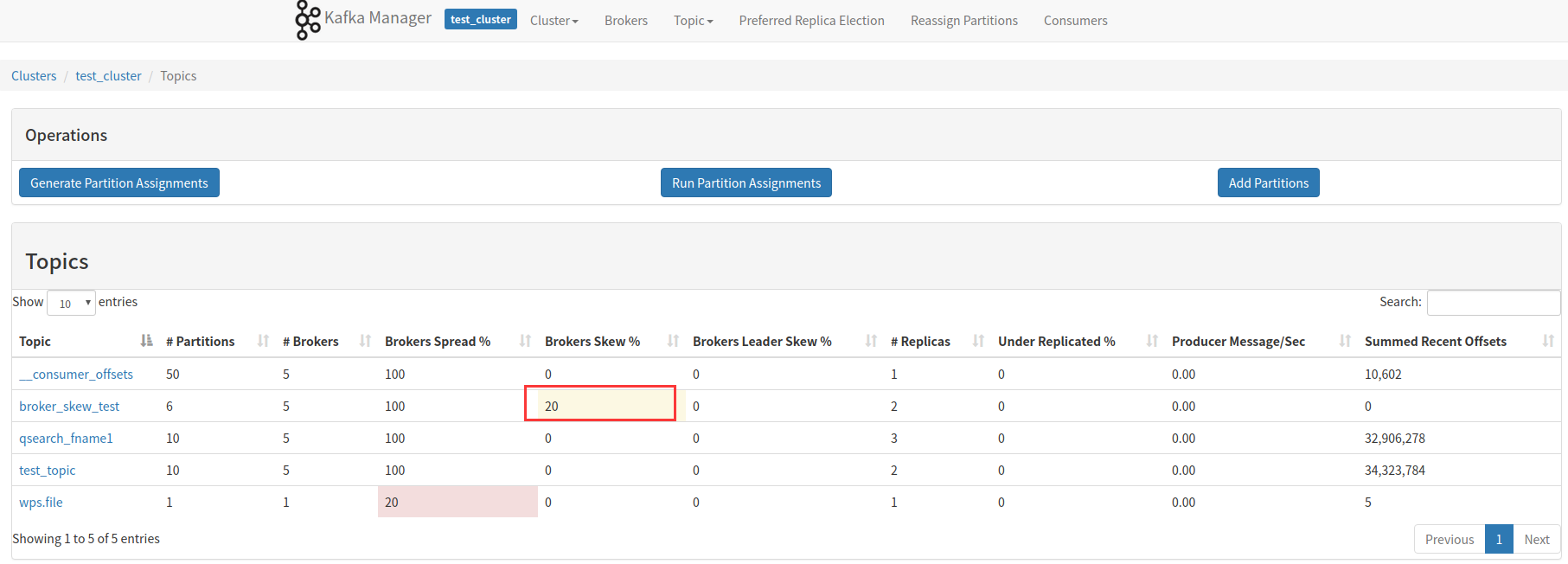1568x564 pixels.
Task: Open the Topic dropdown menu
Action: (694, 20)
